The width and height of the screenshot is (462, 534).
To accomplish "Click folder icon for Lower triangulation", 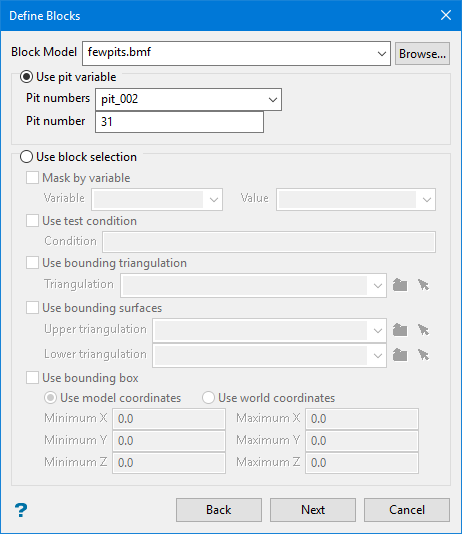I will coord(400,355).
